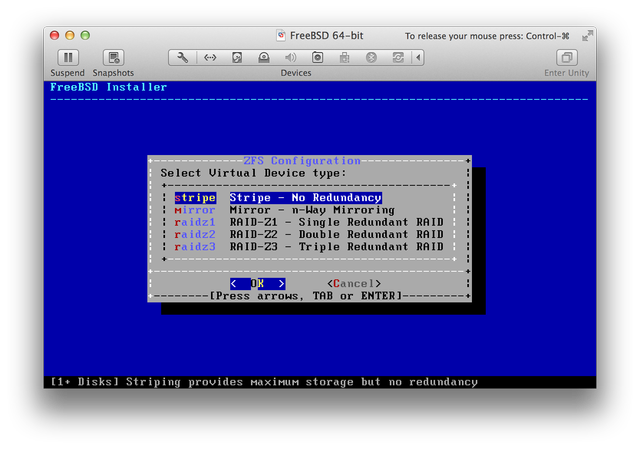Select the raidz1 option
This screenshot has height=449, width=640.
[195, 222]
